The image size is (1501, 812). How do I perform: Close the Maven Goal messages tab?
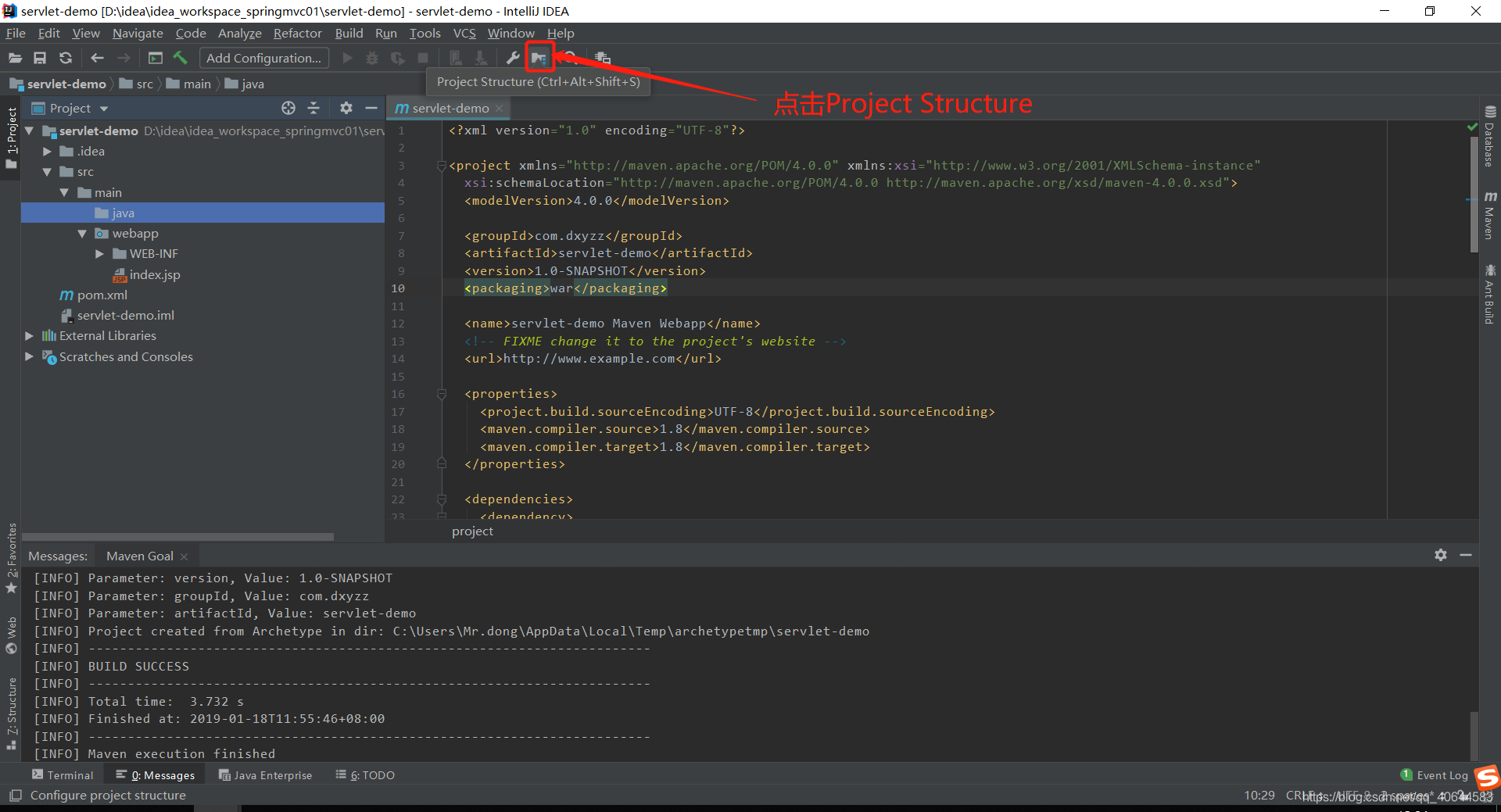pyautogui.click(x=184, y=556)
